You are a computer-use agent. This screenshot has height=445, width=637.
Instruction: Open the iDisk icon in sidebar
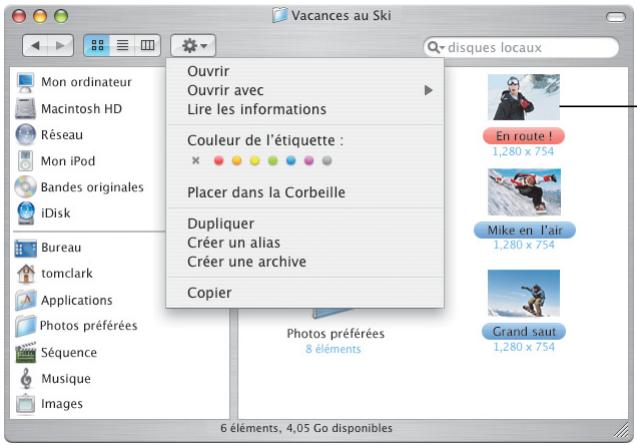(x=26, y=213)
